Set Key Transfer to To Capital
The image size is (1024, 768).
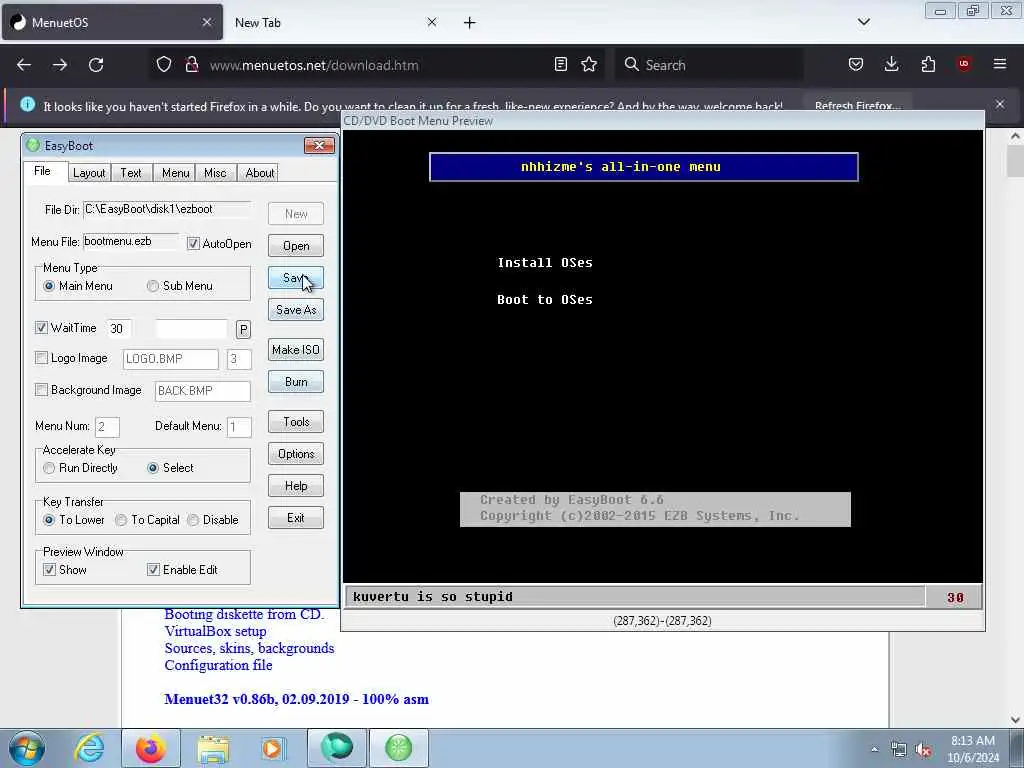click(x=121, y=520)
